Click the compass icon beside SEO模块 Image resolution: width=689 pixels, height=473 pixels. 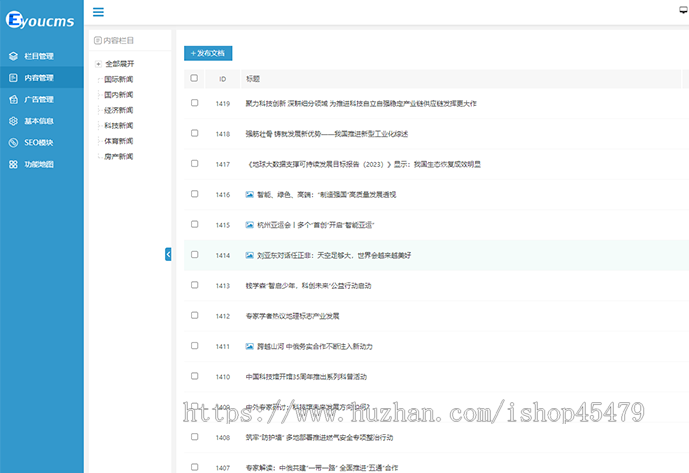(x=13, y=142)
